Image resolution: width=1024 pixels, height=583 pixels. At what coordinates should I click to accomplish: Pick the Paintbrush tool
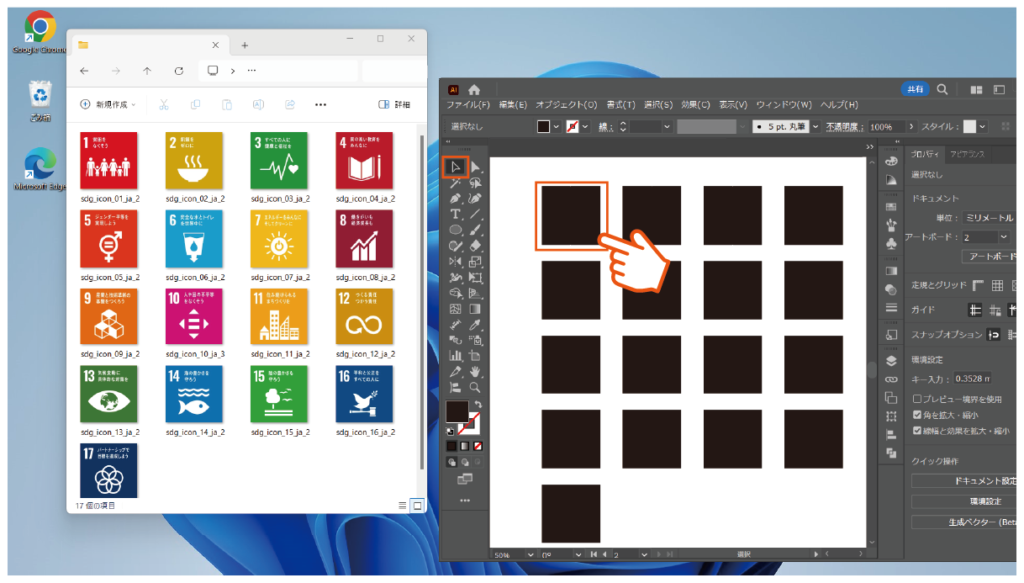(x=475, y=230)
